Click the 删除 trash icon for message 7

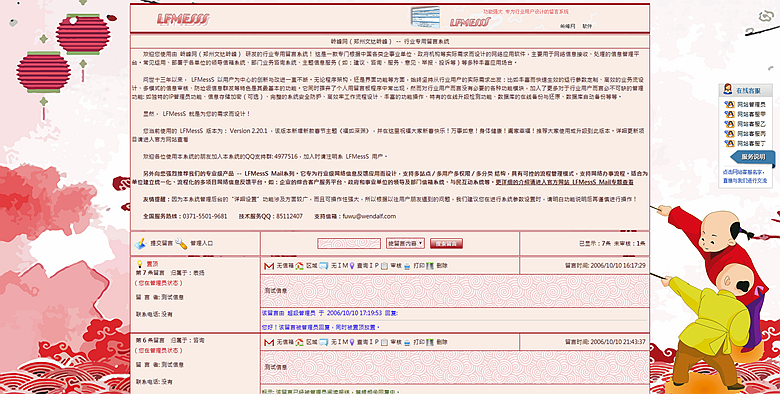point(430,266)
